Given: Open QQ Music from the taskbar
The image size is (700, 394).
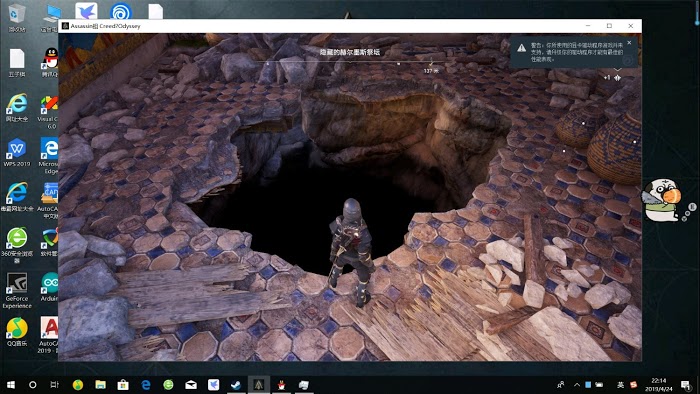Looking at the screenshot, I should pos(78,385).
